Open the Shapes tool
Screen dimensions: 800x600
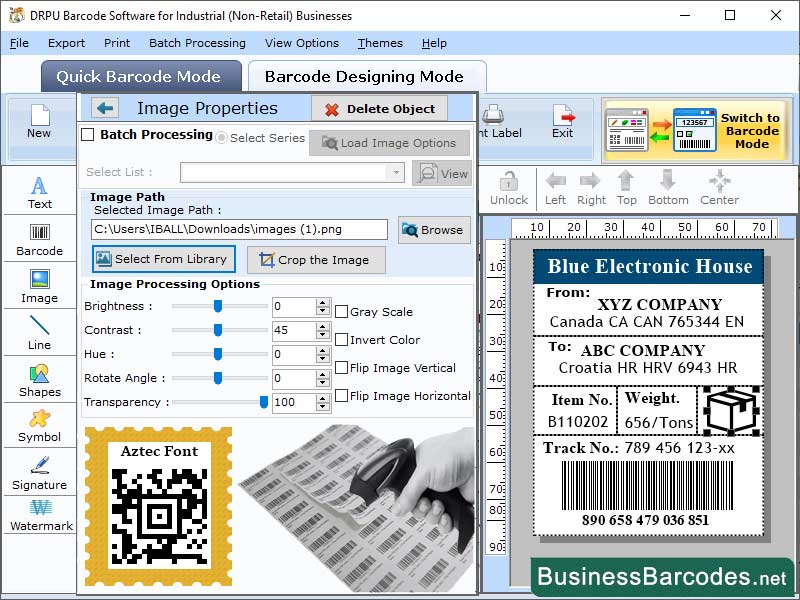click(39, 380)
